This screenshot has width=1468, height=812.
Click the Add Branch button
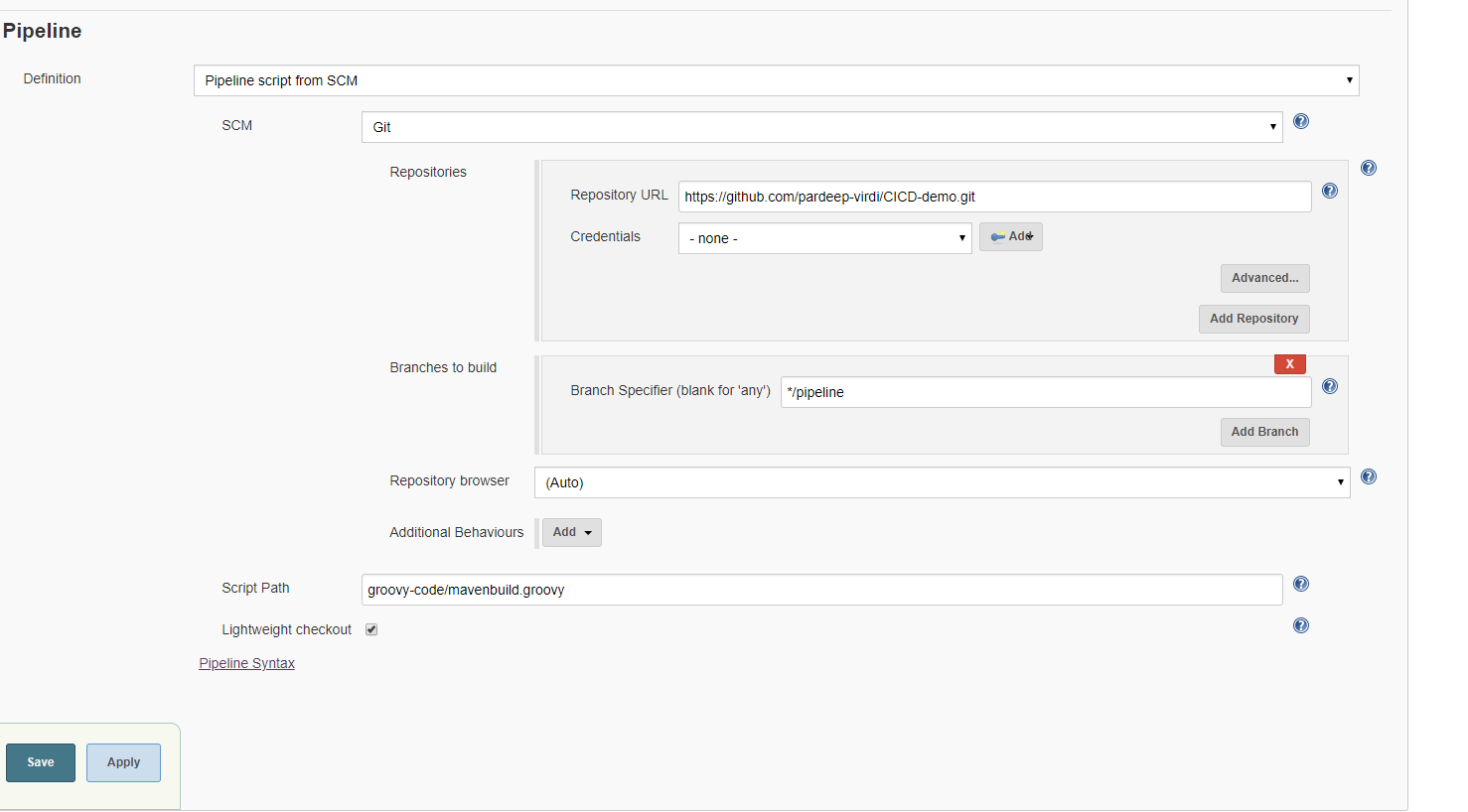(1264, 432)
